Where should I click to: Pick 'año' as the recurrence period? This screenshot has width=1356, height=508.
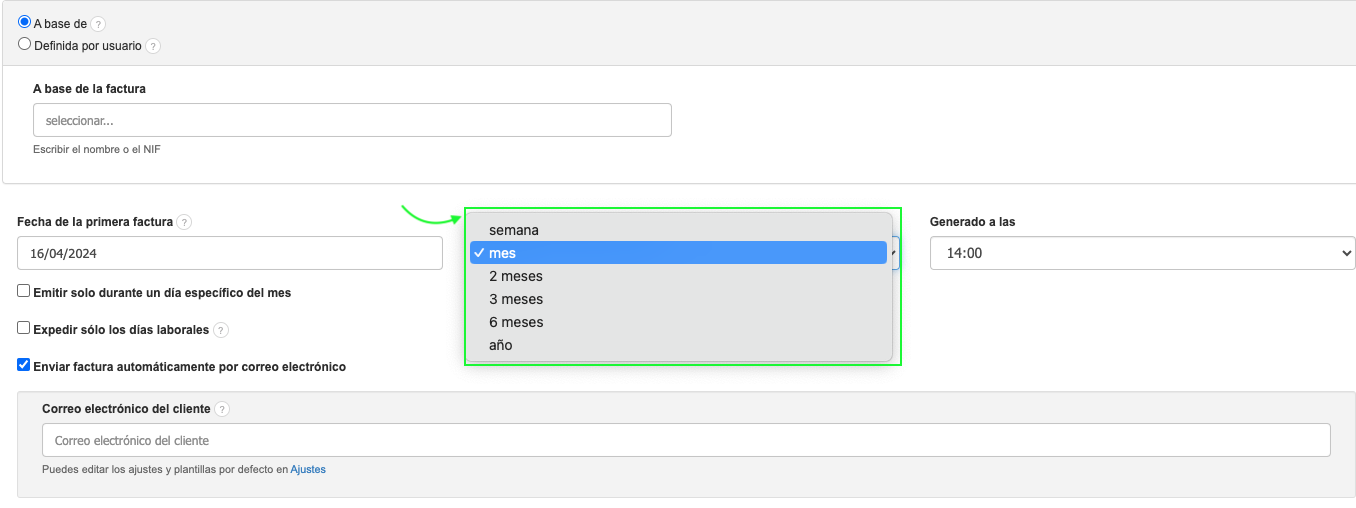501,345
